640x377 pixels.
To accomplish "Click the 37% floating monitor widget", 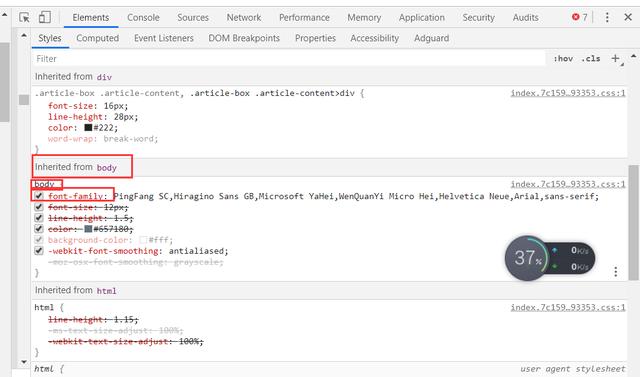I will coord(549,258).
